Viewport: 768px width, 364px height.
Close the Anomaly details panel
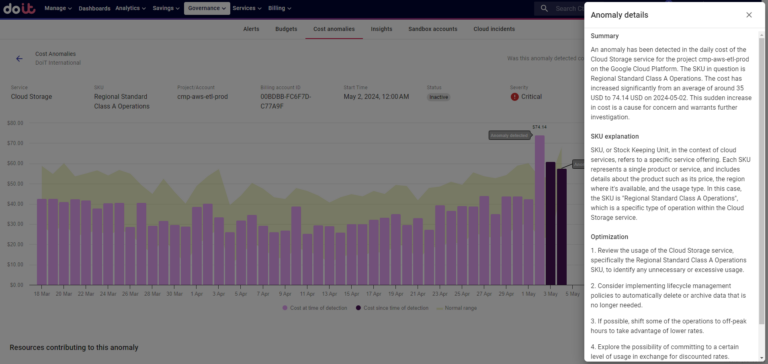pos(749,15)
